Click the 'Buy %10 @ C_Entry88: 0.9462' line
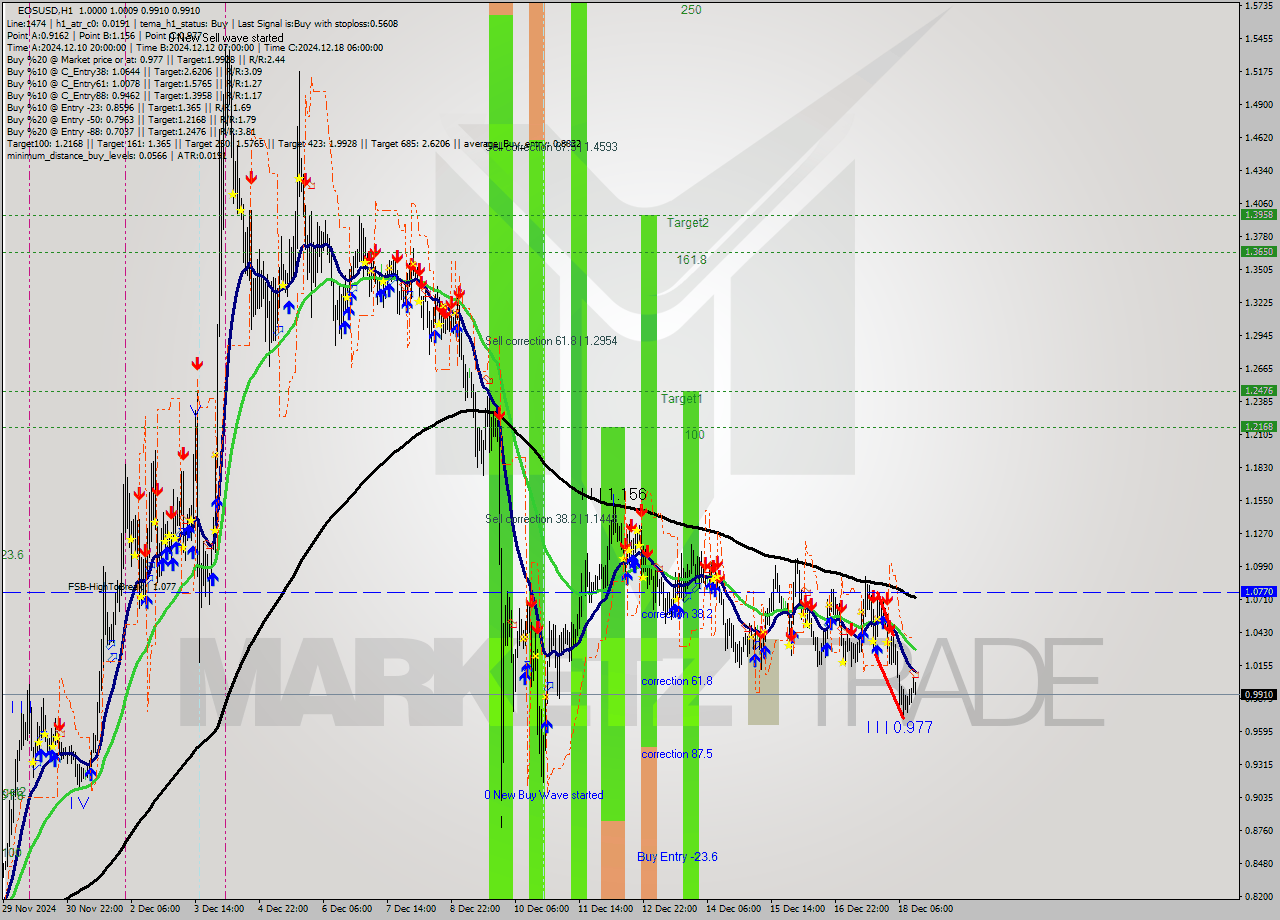 [134, 95]
